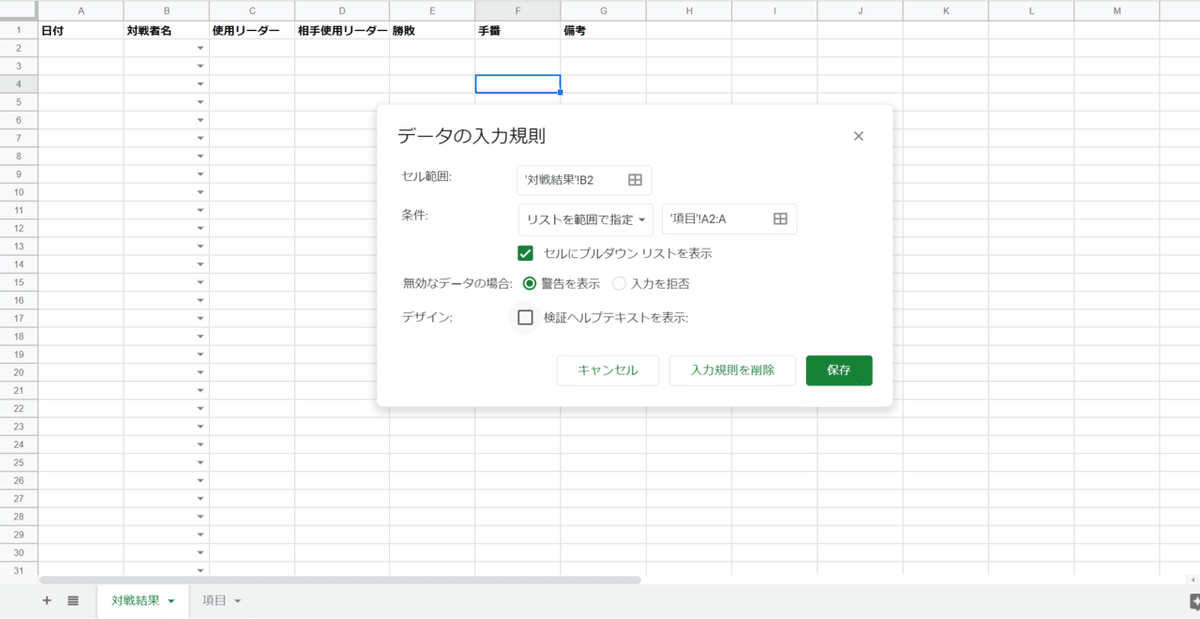Uncheck セルにプルダウンリストを表示
Image resolution: width=1200 pixels, height=619 pixels.
525,253
